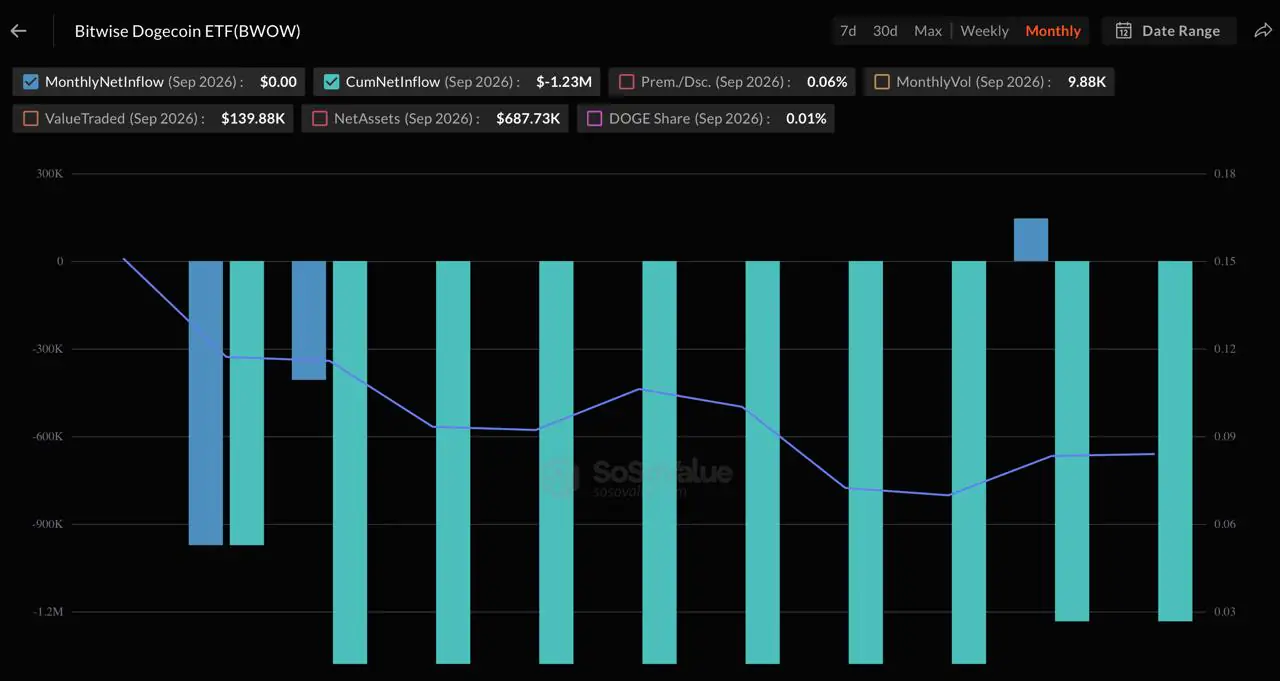Click the shorter blue outflow bar near -300K
The width and height of the screenshot is (1280, 681).
coord(309,320)
